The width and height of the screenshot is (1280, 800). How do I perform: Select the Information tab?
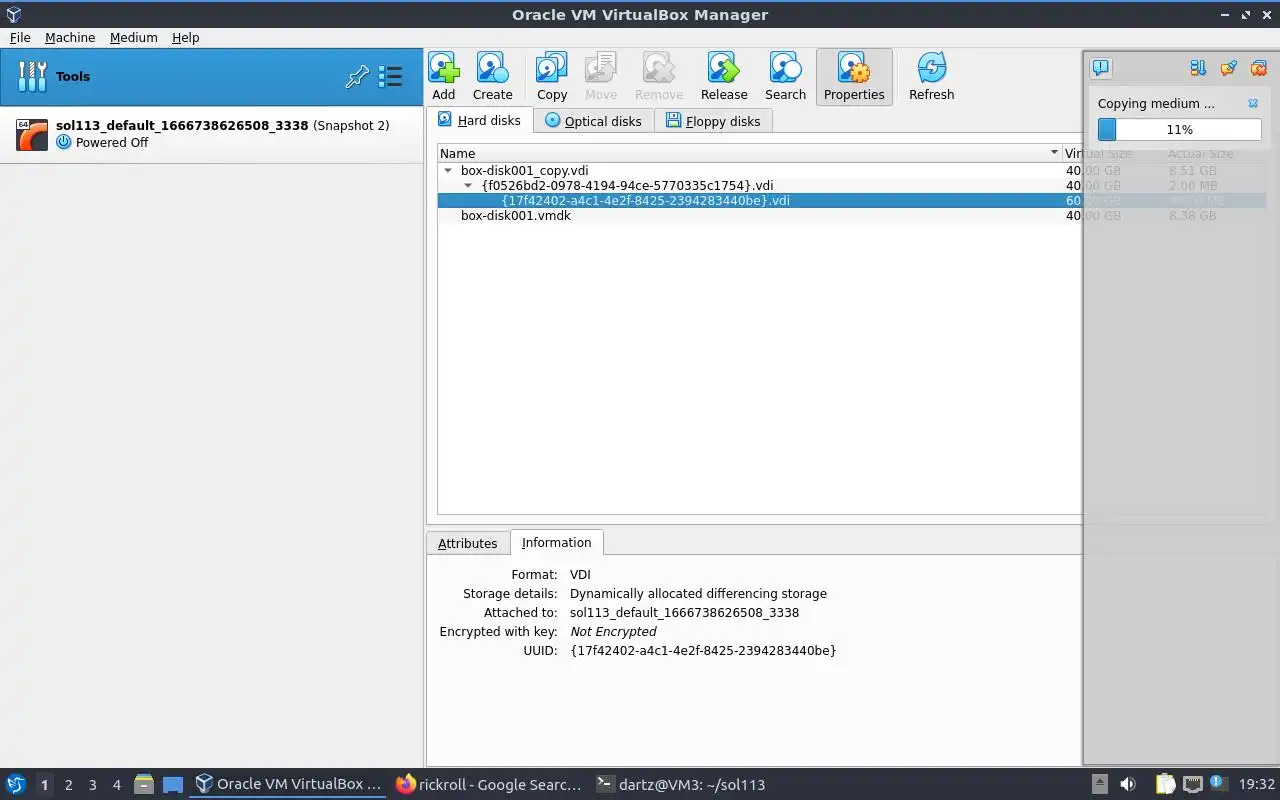pos(556,542)
